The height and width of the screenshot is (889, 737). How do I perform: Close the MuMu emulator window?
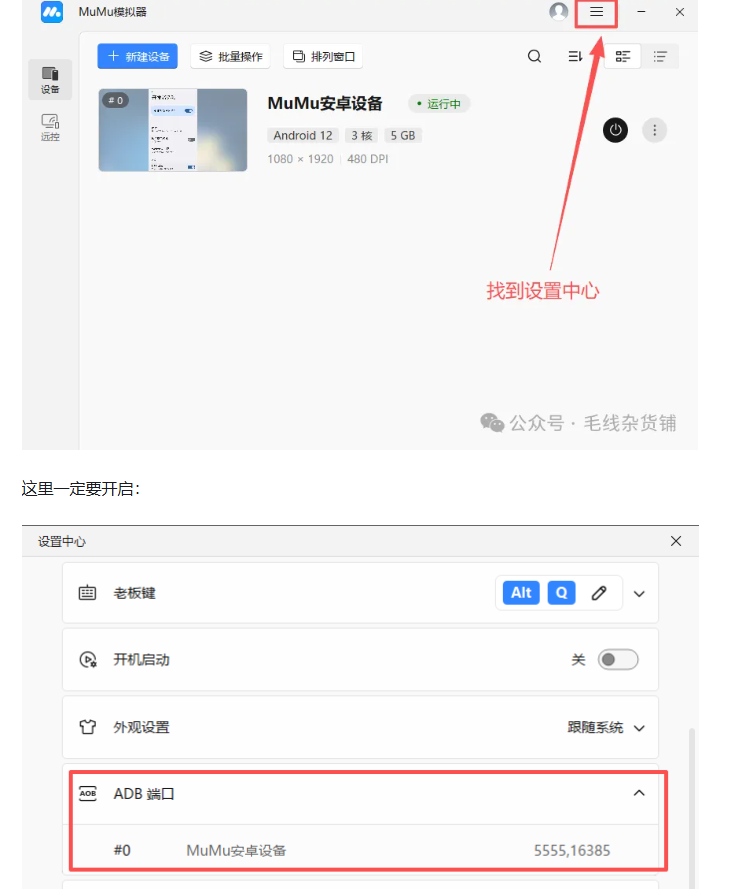680,12
